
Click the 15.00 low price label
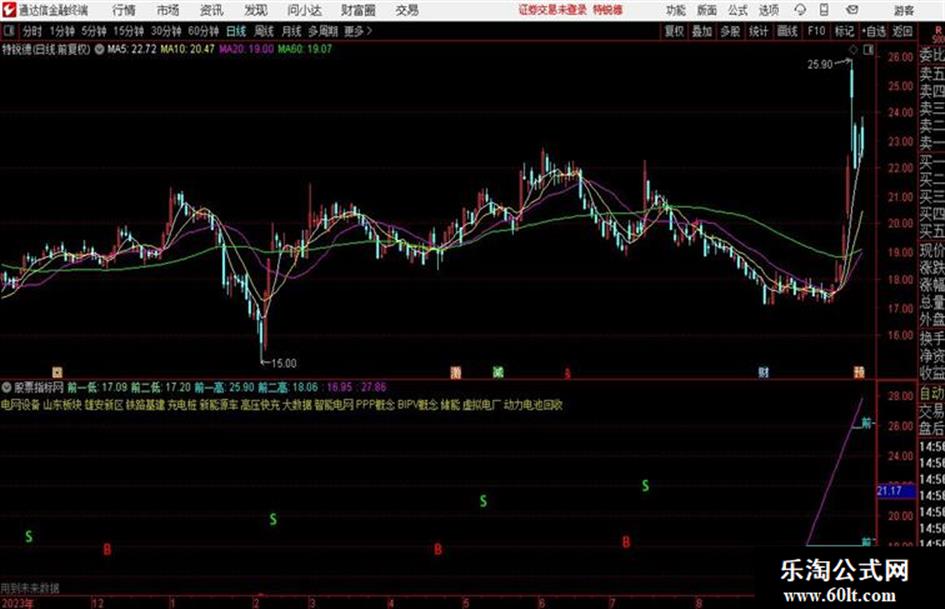tap(284, 364)
